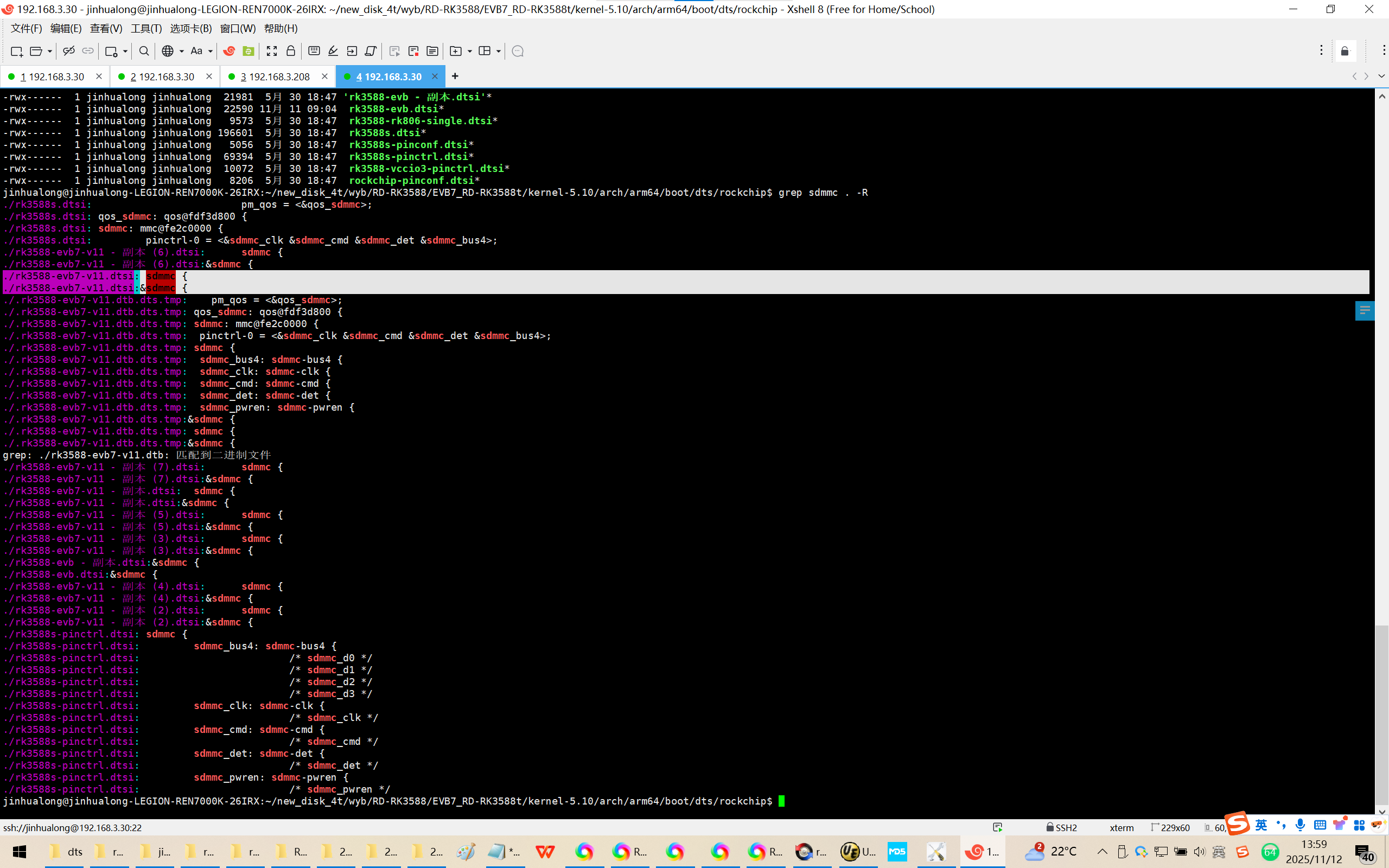Screen dimensions: 1389x868
Task: Click the Find magnifier icon
Action: [144, 51]
